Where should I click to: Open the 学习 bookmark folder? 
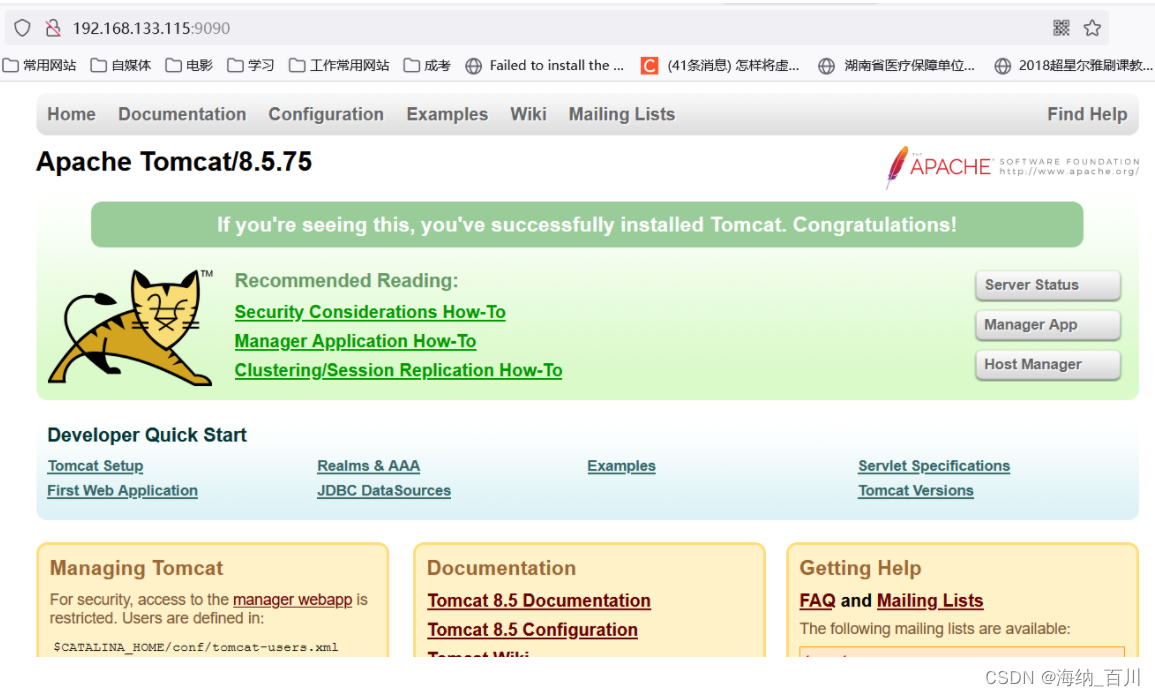click(251, 66)
